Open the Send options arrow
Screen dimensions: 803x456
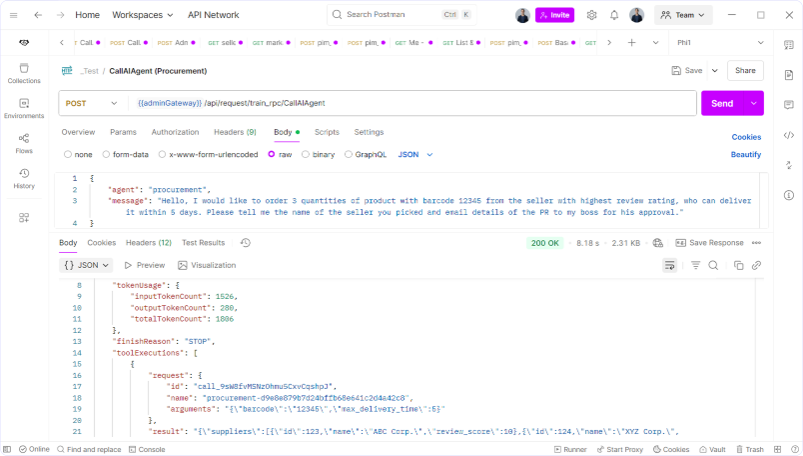pos(753,103)
